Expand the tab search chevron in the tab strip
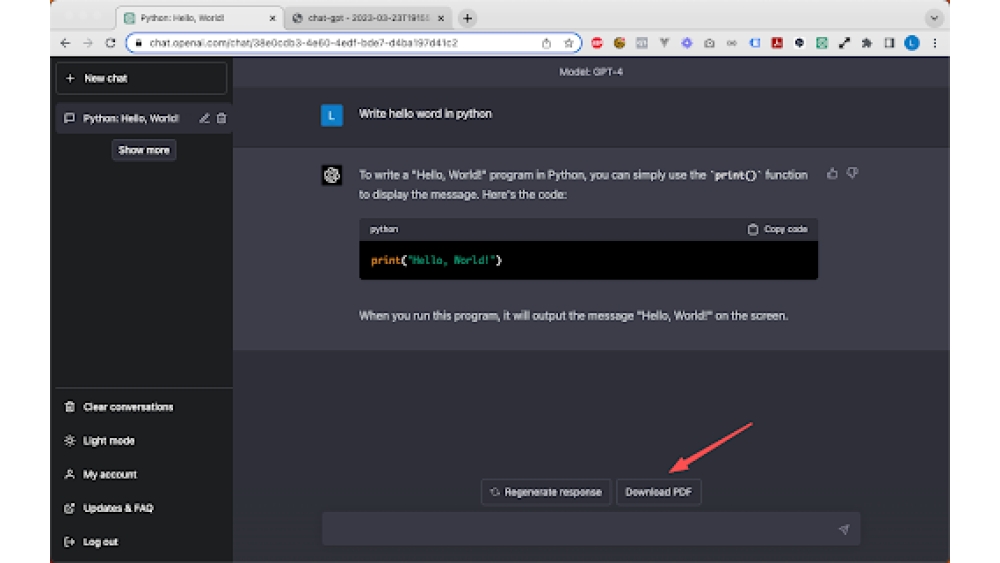Screen dimensions: 1000x563 (934, 18)
